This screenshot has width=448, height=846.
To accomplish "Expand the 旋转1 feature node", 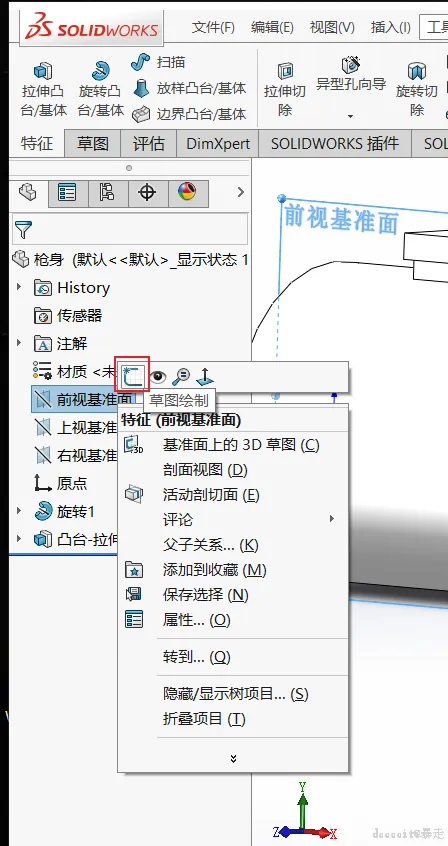I will 19,510.
